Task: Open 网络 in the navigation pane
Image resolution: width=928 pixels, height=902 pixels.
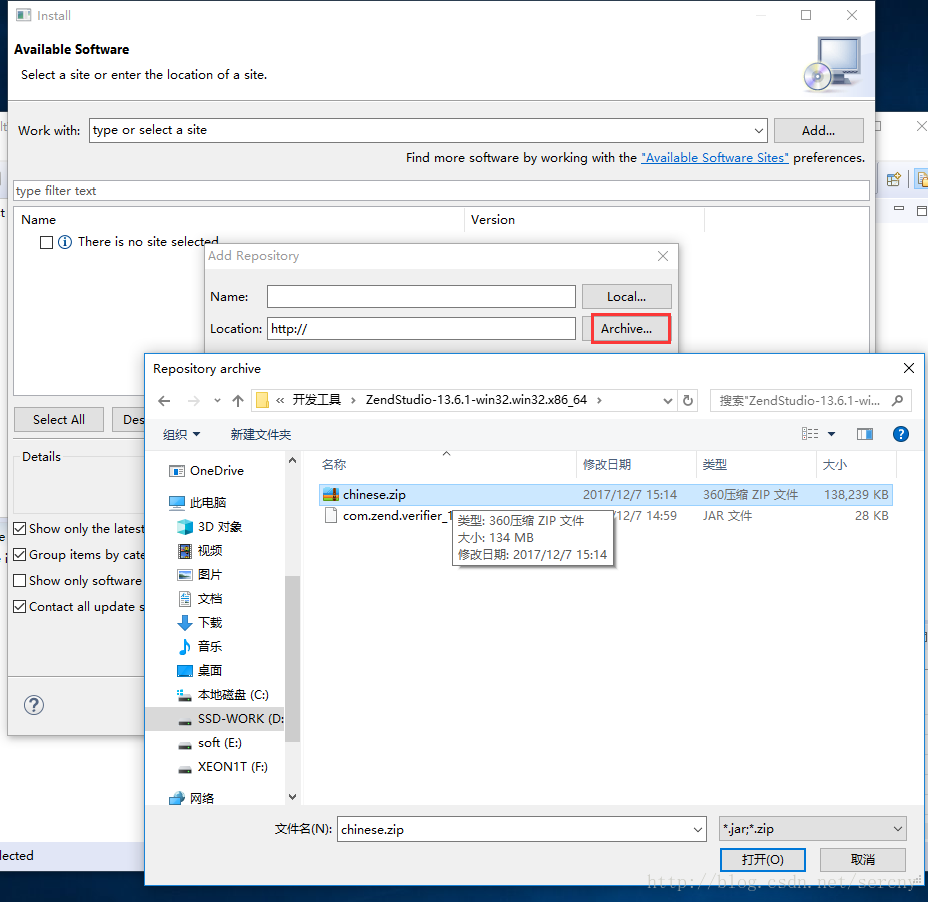Action: (192, 798)
